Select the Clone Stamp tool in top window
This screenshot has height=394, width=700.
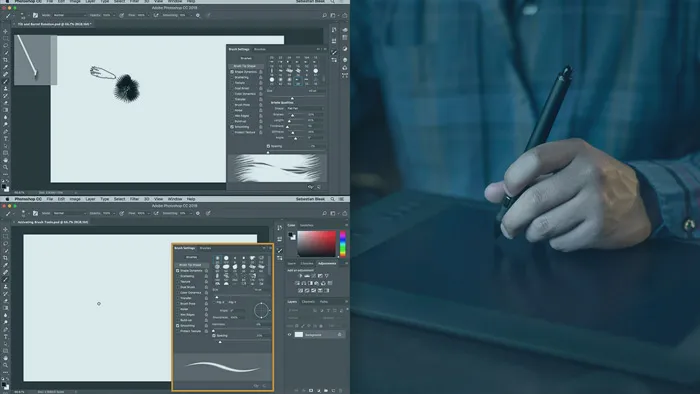tap(5, 88)
